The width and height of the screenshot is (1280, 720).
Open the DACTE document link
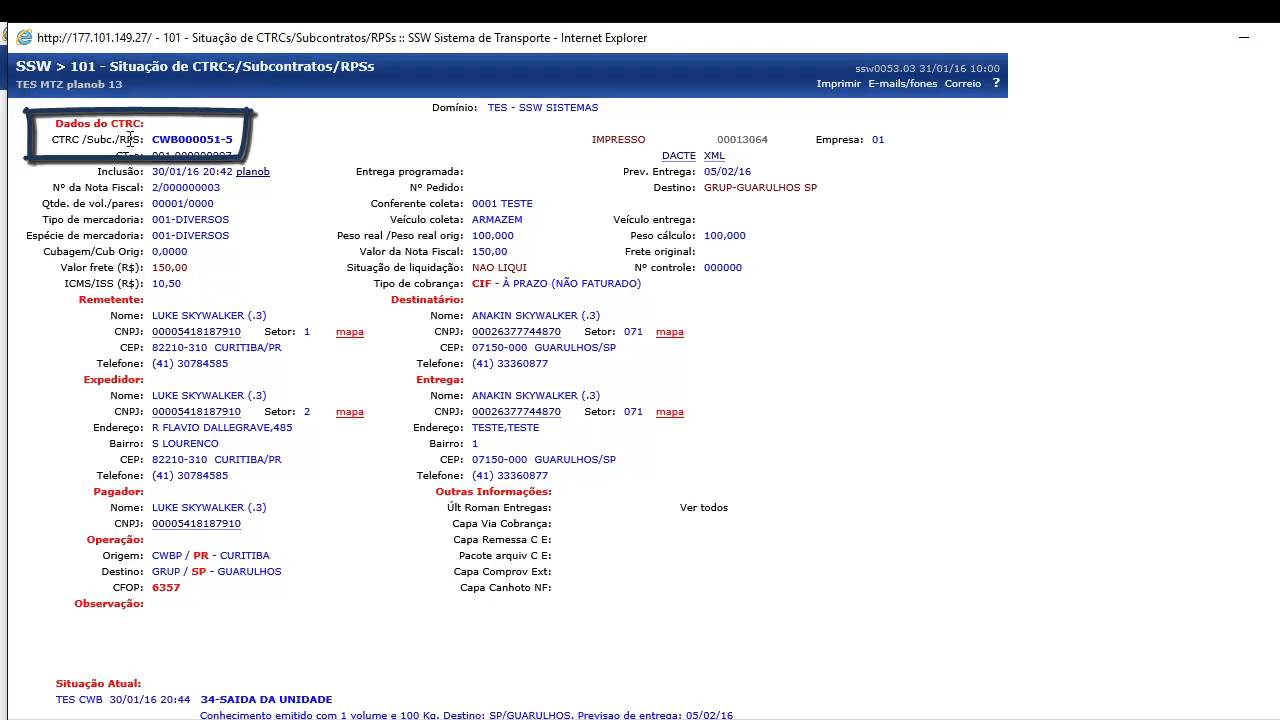[x=679, y=156]
